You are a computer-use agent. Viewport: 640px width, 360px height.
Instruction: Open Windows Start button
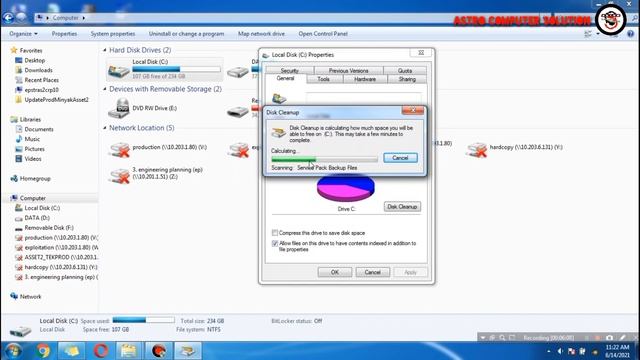(13, 351)
